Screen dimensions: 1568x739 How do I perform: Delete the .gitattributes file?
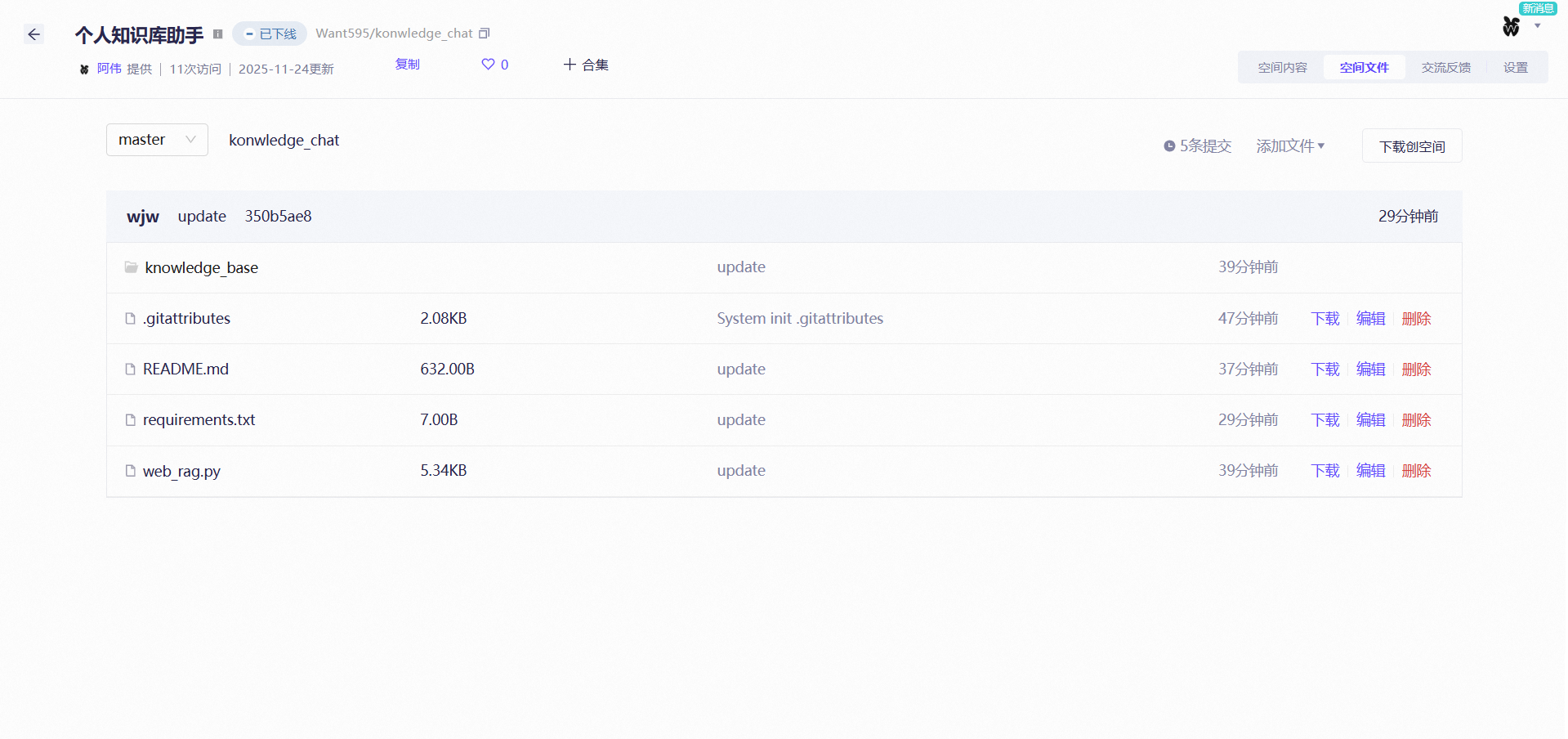[x=1416, y=318]
